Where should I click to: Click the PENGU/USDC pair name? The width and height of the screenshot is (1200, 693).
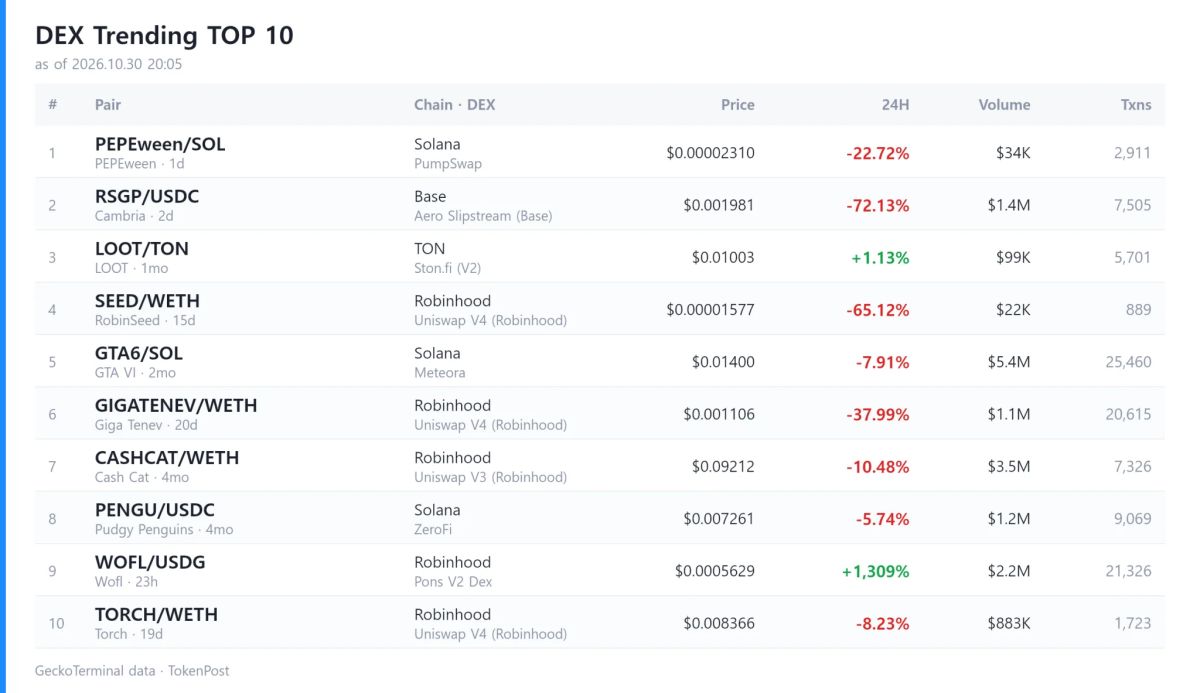pyautogui.click(x=155, y=510)
